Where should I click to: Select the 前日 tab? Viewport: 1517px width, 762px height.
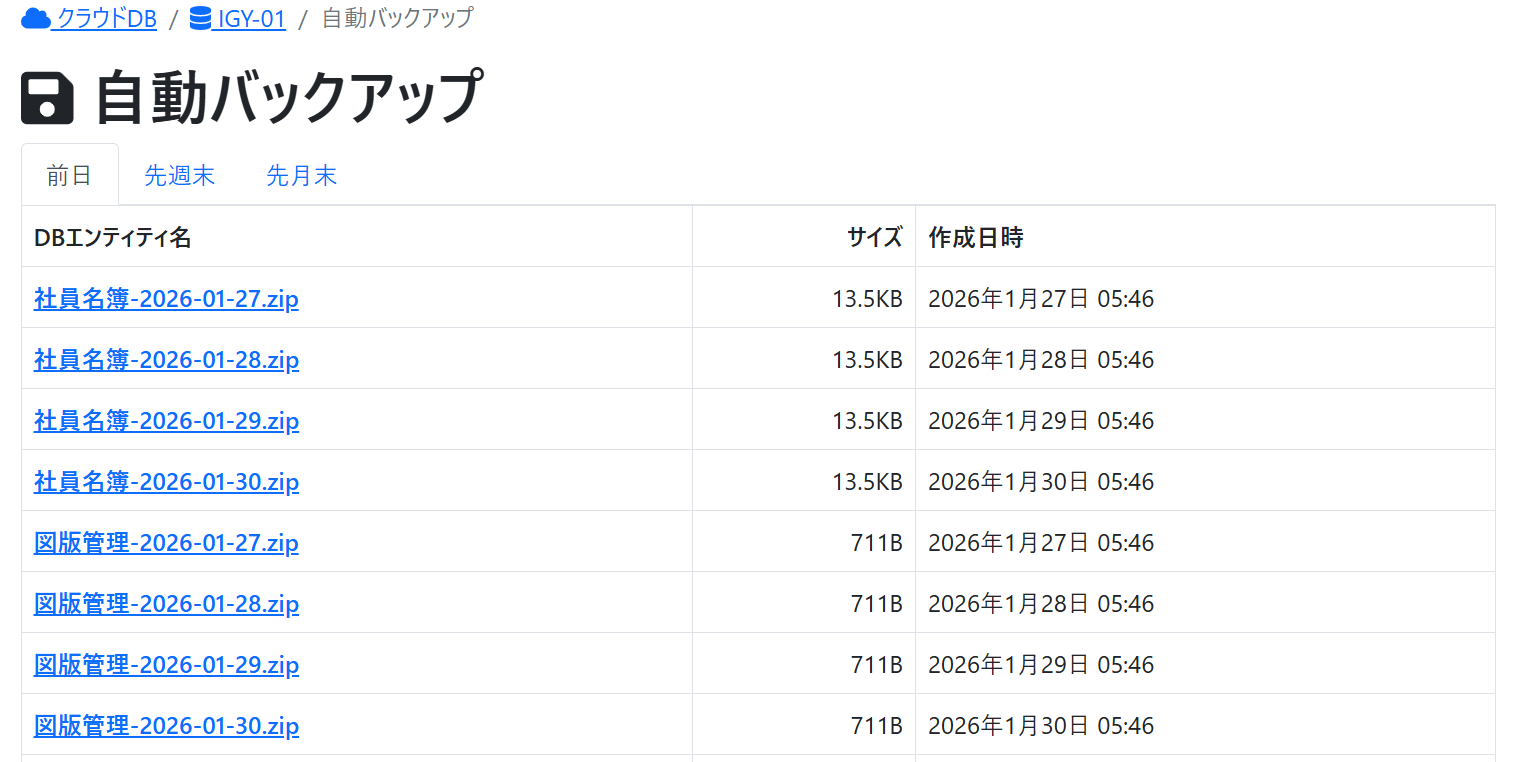point(70,176)
